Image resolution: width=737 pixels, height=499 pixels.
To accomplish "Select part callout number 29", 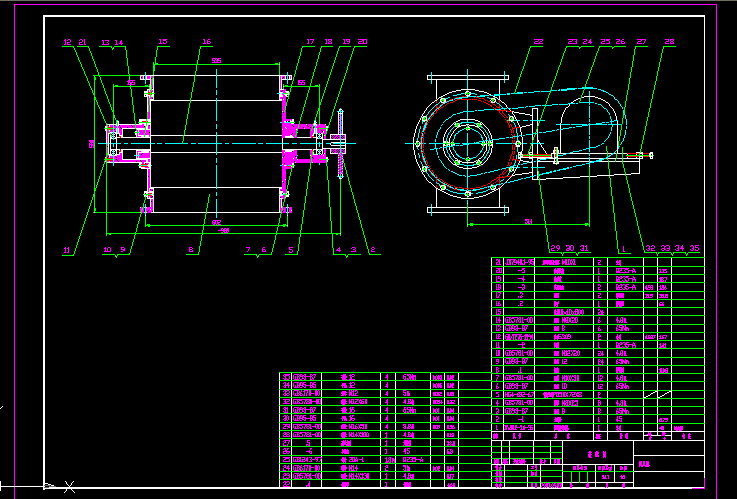I will coord(555,248).
